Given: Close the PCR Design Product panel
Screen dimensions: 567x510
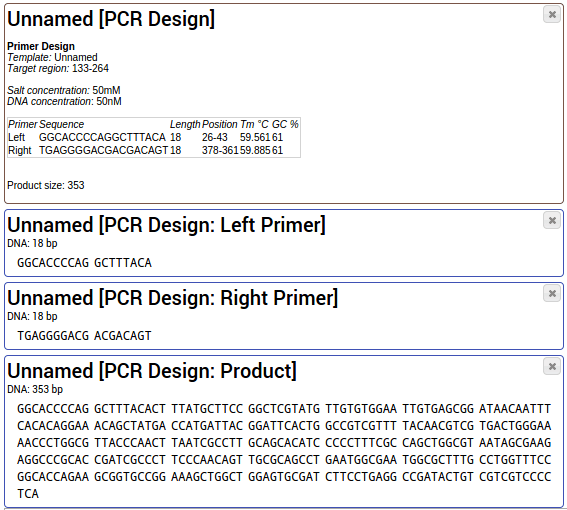Looking at the screenshot, I should click(552, 366).
